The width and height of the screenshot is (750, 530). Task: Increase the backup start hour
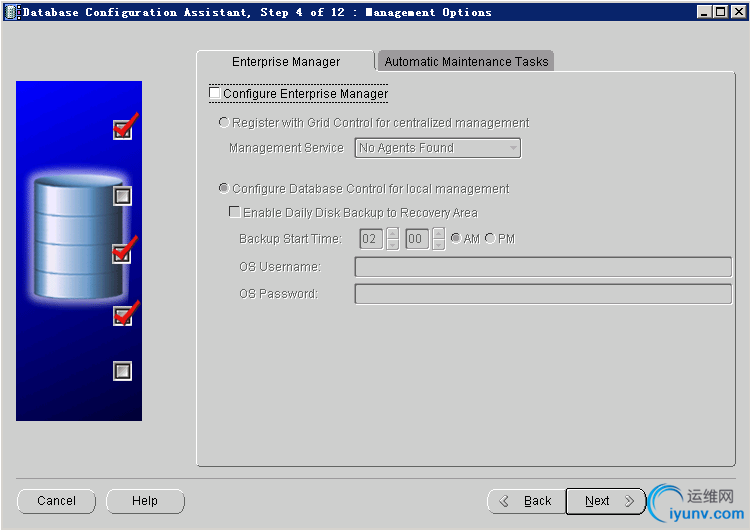click(x=393, y=233)
